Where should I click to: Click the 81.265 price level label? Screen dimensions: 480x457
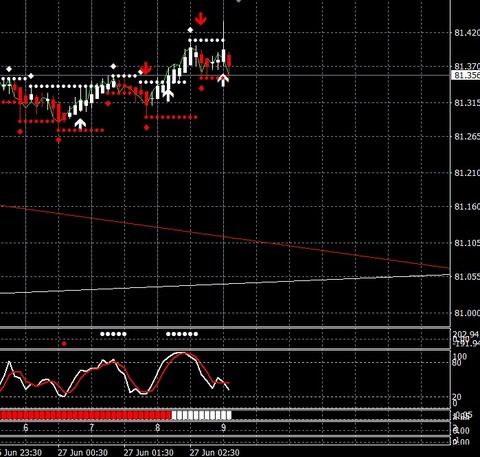467,136
